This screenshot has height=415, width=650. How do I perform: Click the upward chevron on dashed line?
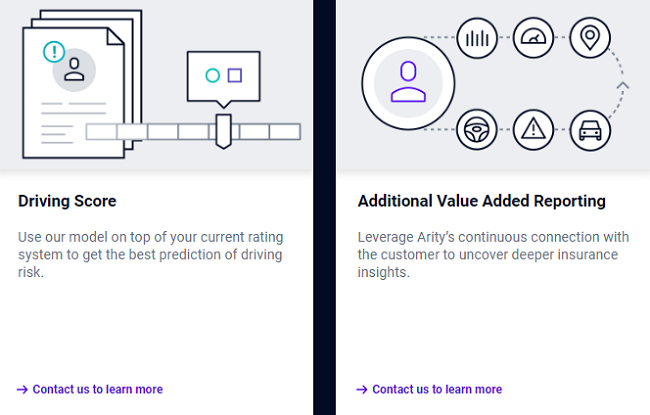click(622, 86)
